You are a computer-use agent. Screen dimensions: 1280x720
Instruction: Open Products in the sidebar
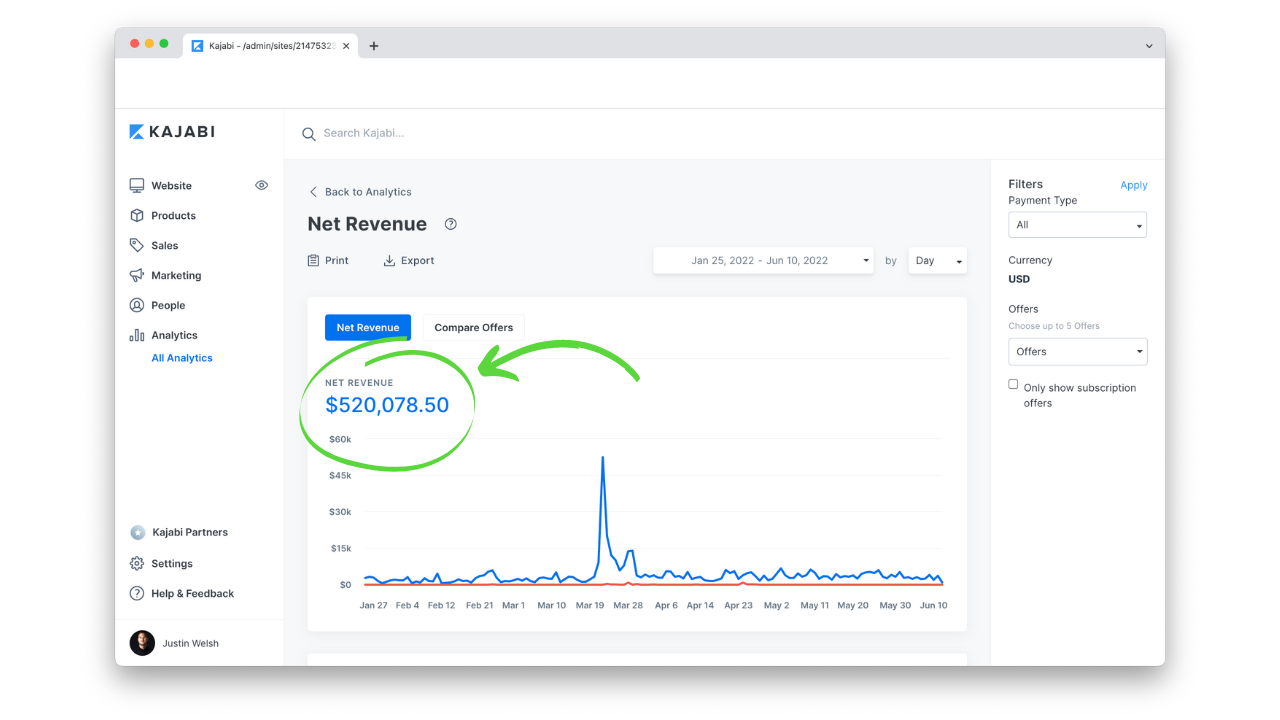[173, 216]
